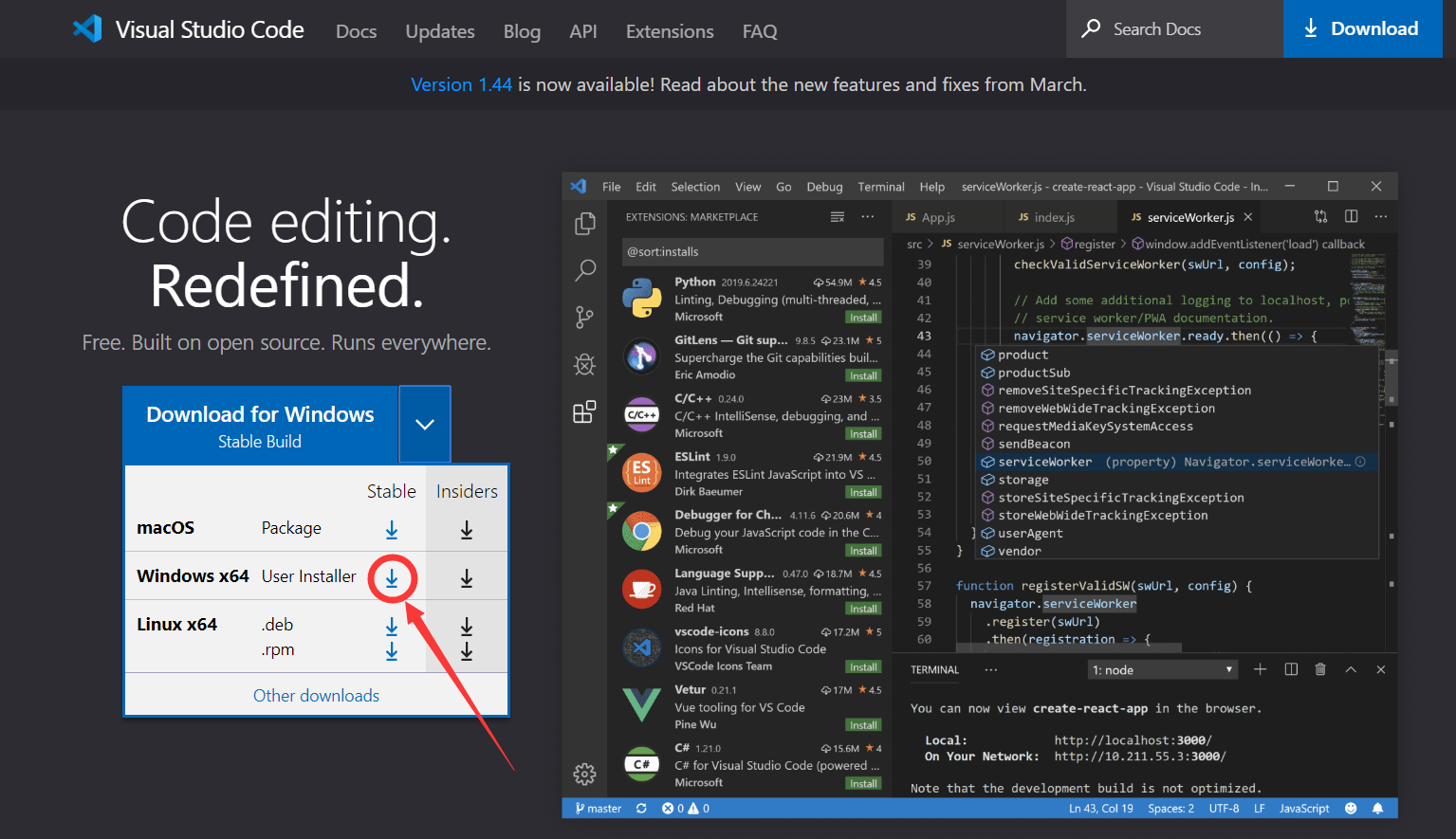Open the API navigation link

pos(583,31)
